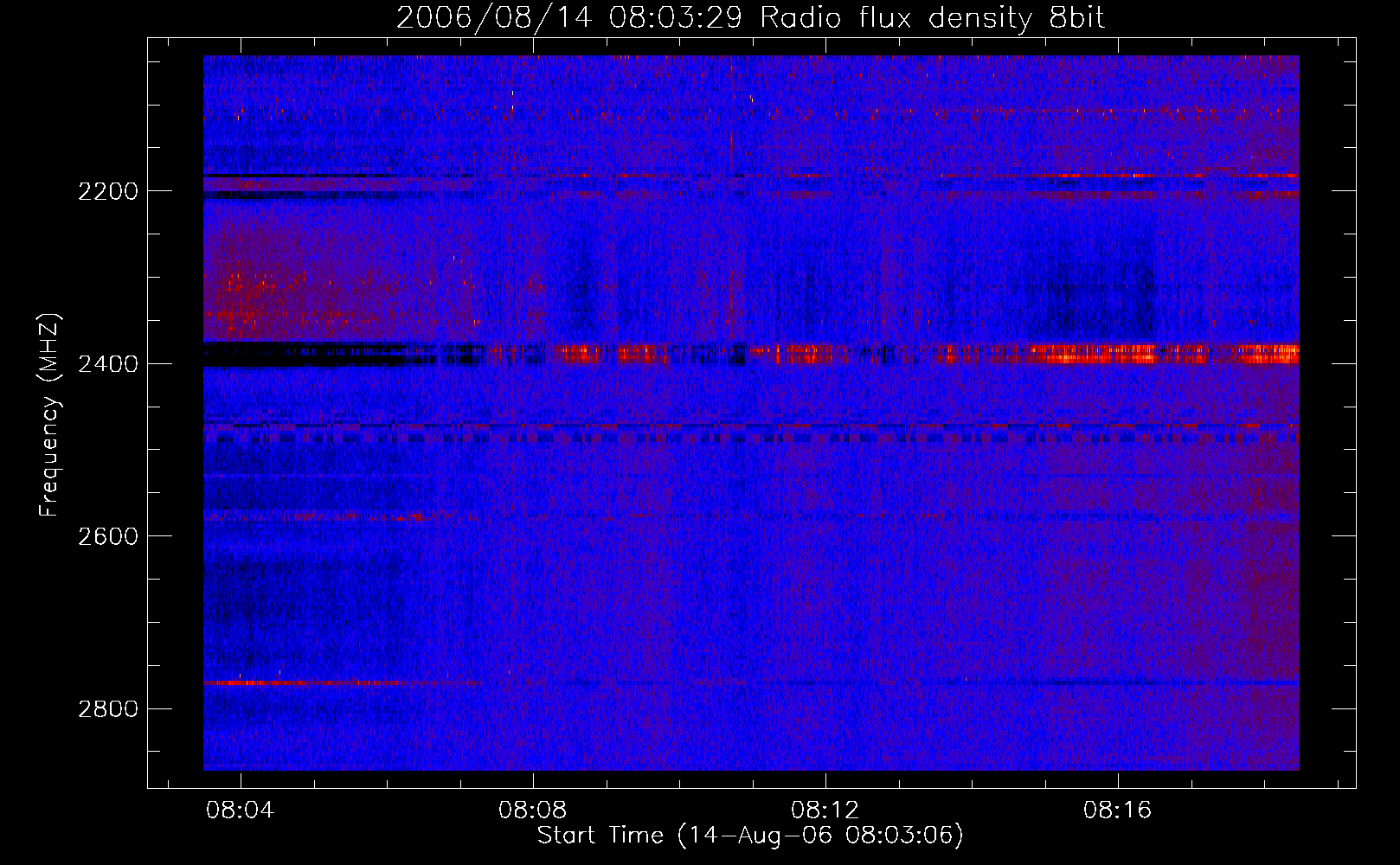The image size is (1400, 865).
Task: Click the plot title "2006/08/14 08:03:29 Radio flux density 8bit"
Action: click(x=750, y=18)
